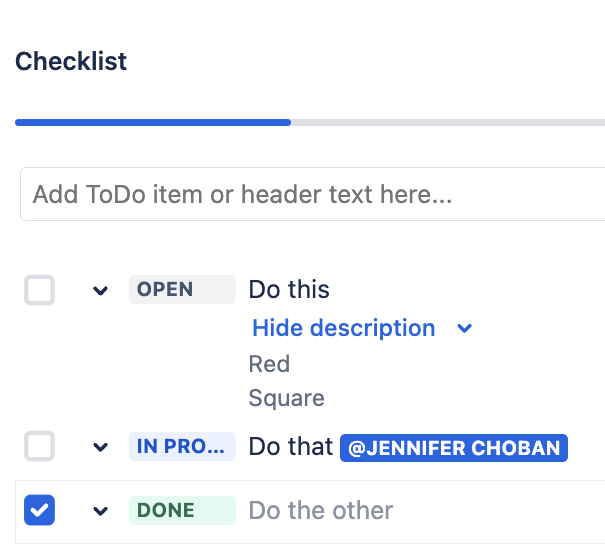Click the 'Square' description line

point(286,398)
